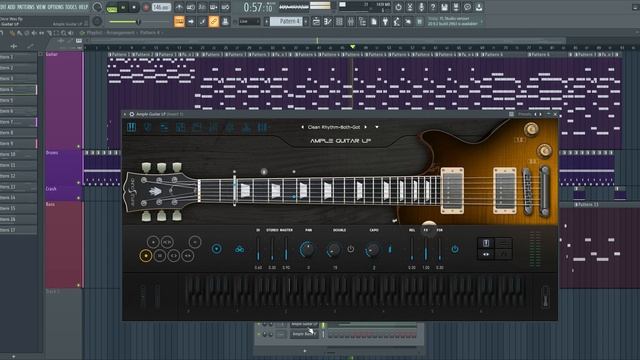Open the Line snap dropdown
Image resolution: width=640 pixels, height=360 pixels.
(249, 22)
